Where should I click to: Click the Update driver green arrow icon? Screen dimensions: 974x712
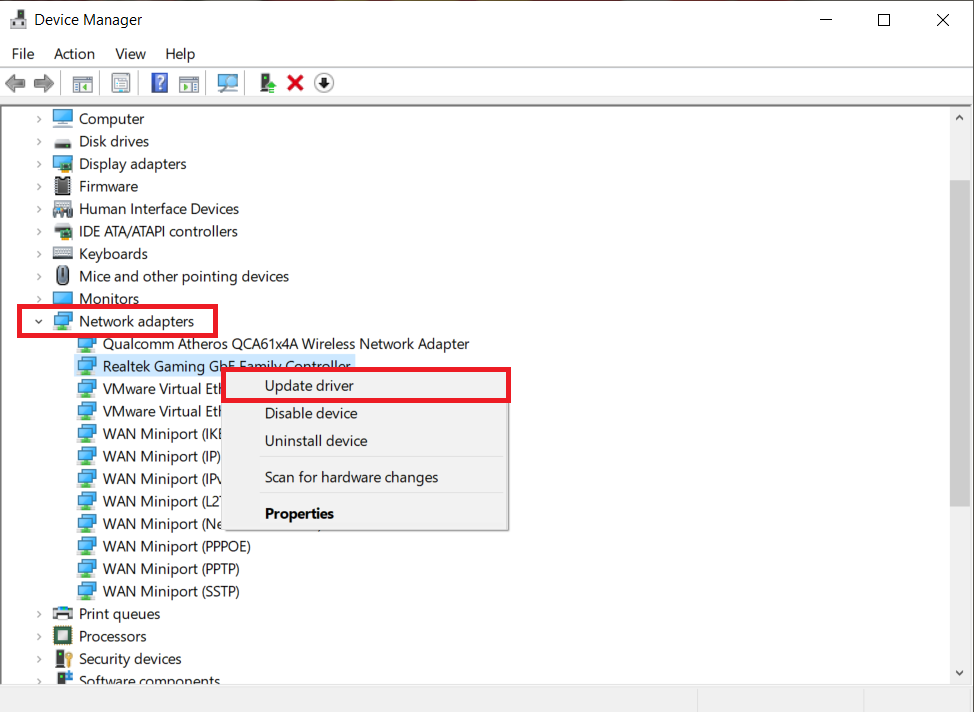click(268, 83)
